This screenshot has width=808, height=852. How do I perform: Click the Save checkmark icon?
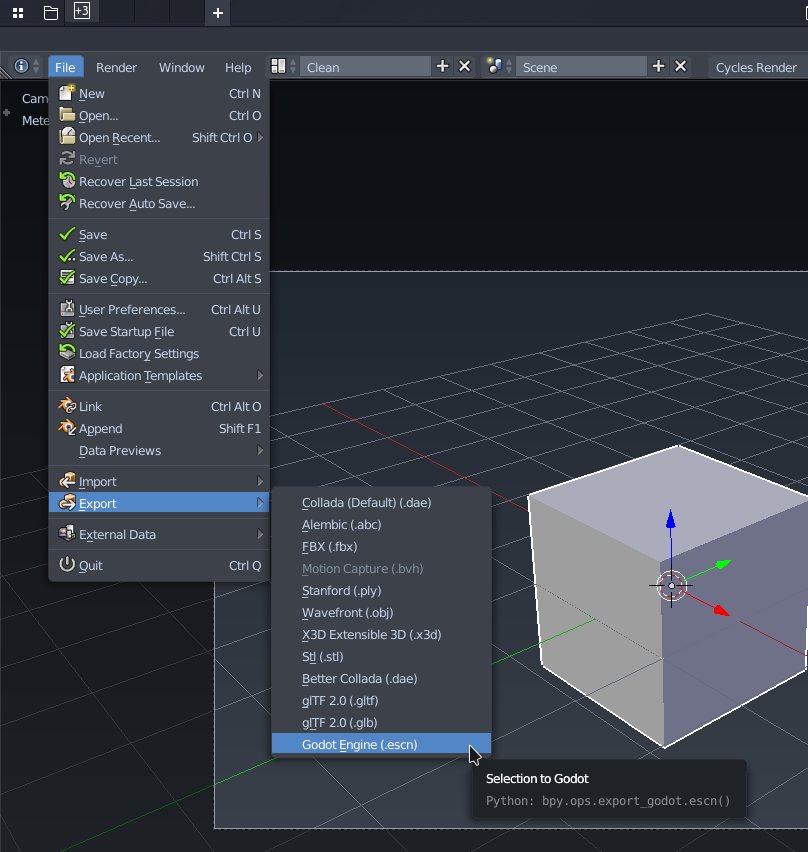pos(67,234)
